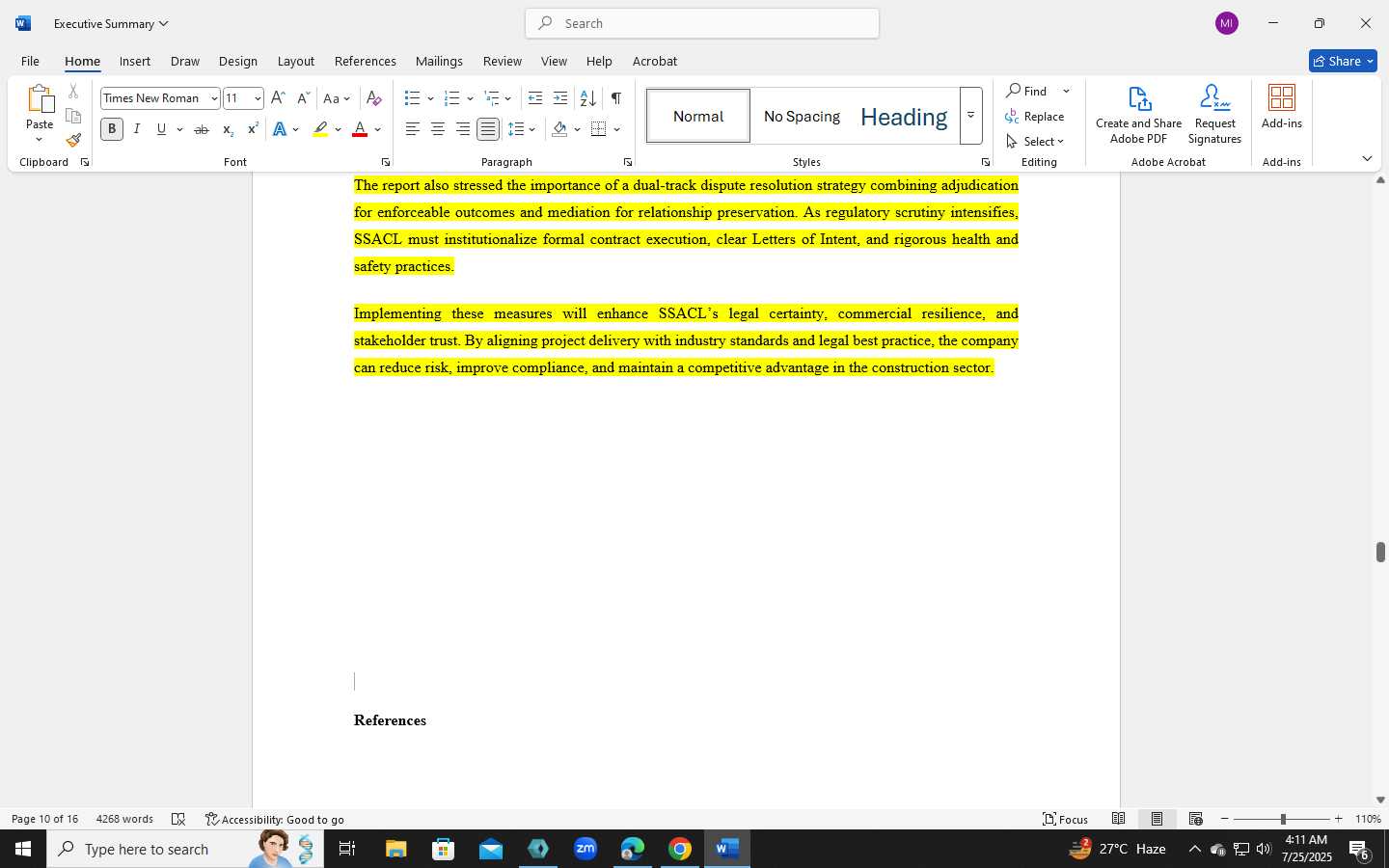This screenshot has width=1389, height=868.
Task: Check Accessibility: Good to go status
Action: point(275,819)
